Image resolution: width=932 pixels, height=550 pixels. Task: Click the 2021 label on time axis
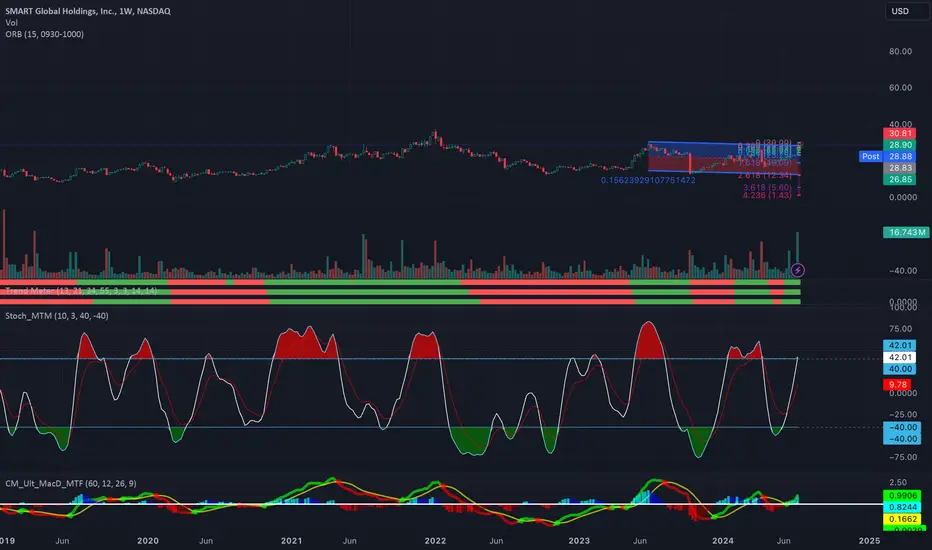point(291,540)
